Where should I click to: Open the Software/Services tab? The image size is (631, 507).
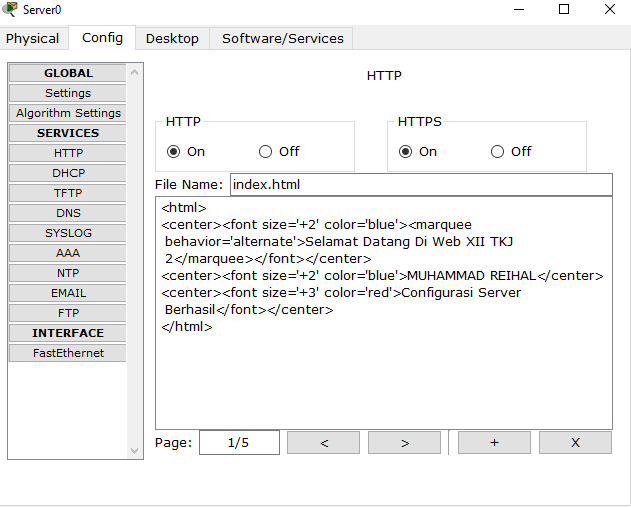(283, 39)
